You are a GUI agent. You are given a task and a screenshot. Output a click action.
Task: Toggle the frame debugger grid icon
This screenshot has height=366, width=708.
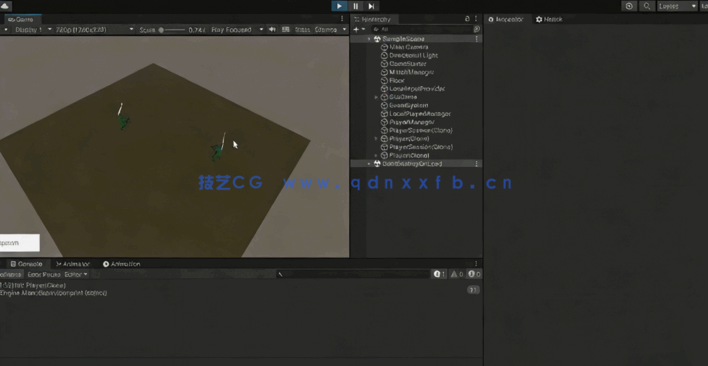point(285,29)
